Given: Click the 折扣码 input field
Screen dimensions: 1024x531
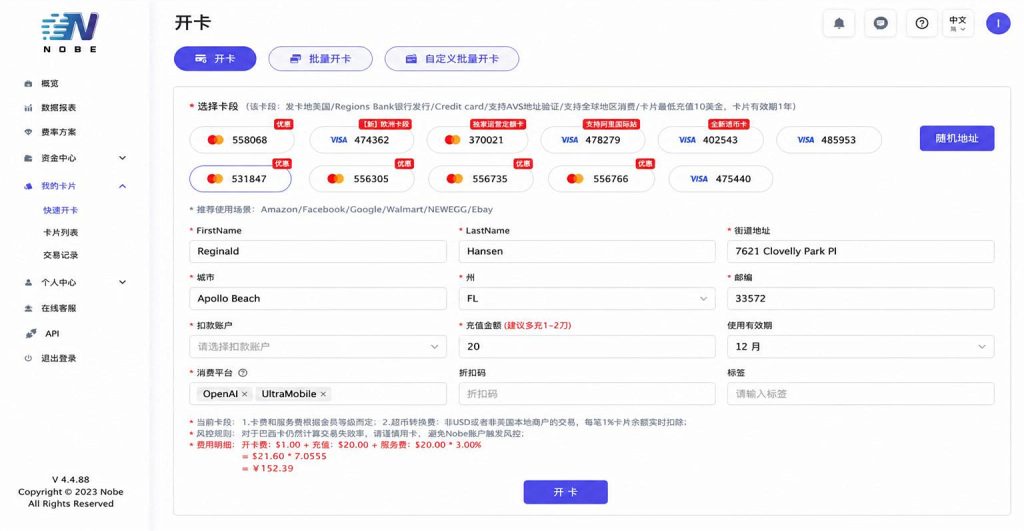Looking at the screenshot, I should click(587, 394).
